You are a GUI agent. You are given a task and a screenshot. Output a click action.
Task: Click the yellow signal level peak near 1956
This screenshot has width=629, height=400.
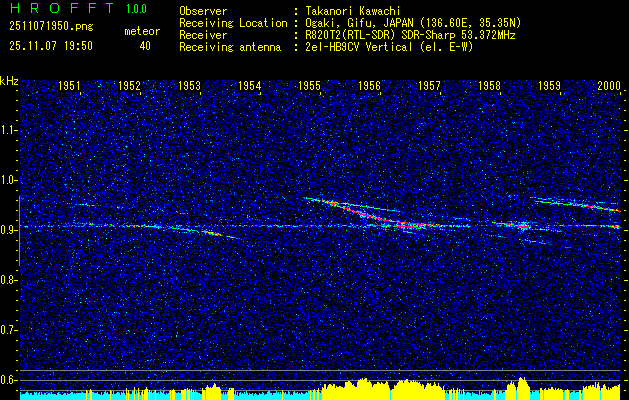coord(364,387)
